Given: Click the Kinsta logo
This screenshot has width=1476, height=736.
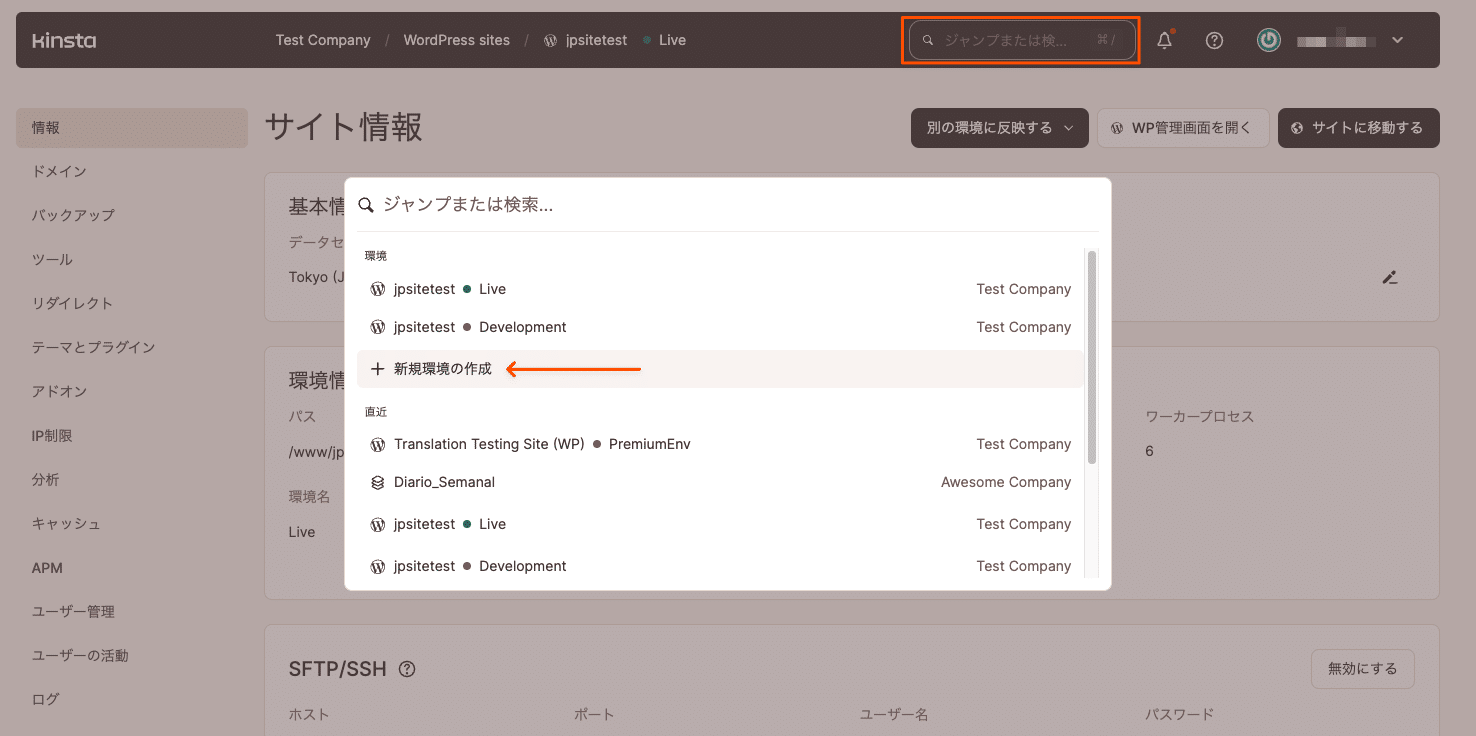Looking at the screenshot, I should pos(64,41).
